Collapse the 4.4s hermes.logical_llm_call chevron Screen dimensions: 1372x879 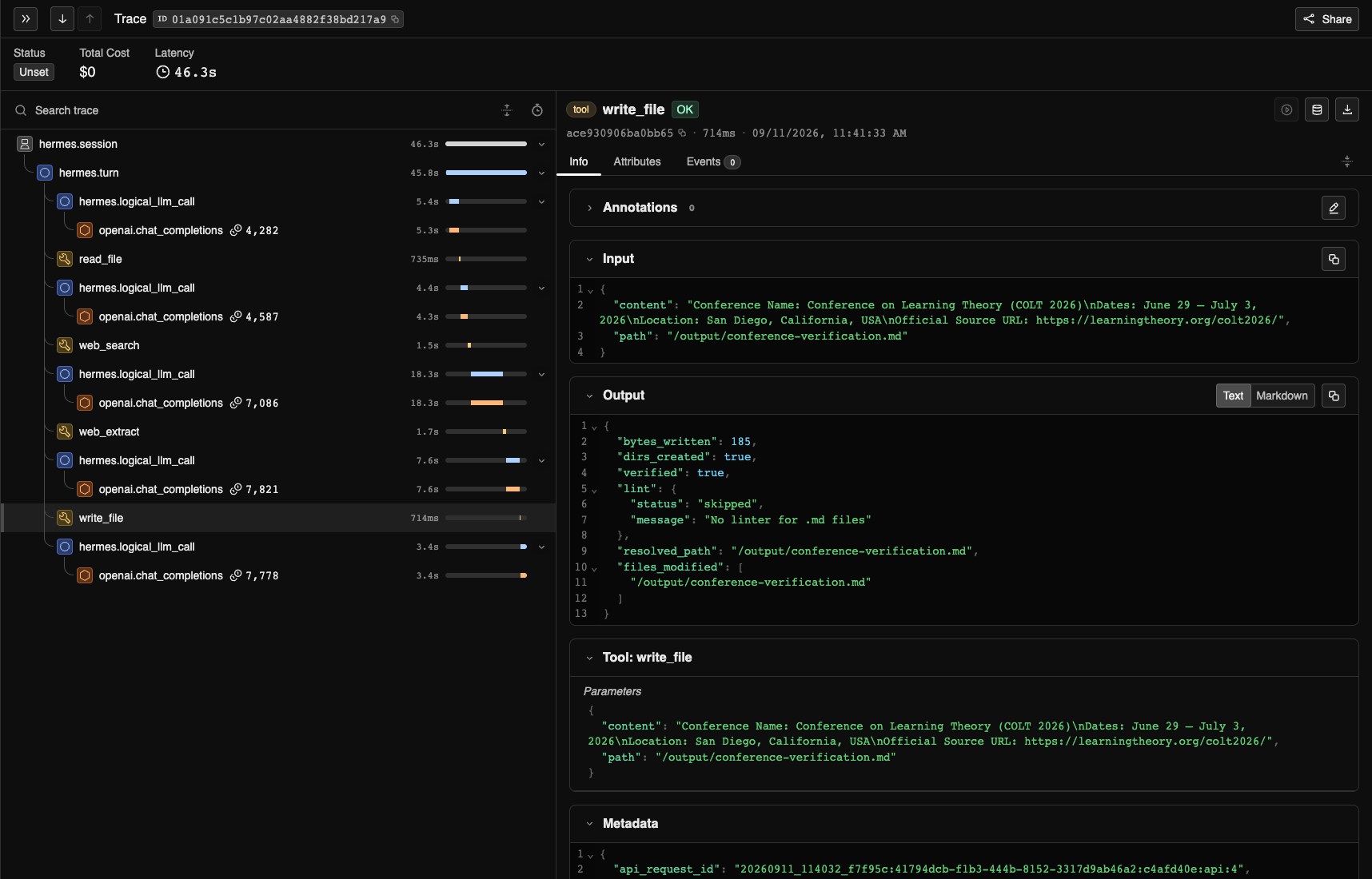pyautogui.click(x=541, y=288)
